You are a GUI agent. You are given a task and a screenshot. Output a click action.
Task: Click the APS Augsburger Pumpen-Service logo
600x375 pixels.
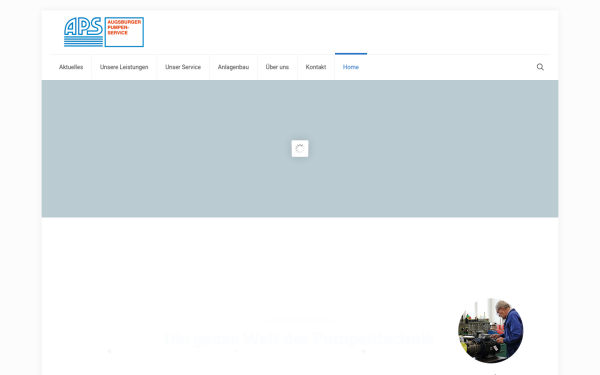tap(104, 32)
